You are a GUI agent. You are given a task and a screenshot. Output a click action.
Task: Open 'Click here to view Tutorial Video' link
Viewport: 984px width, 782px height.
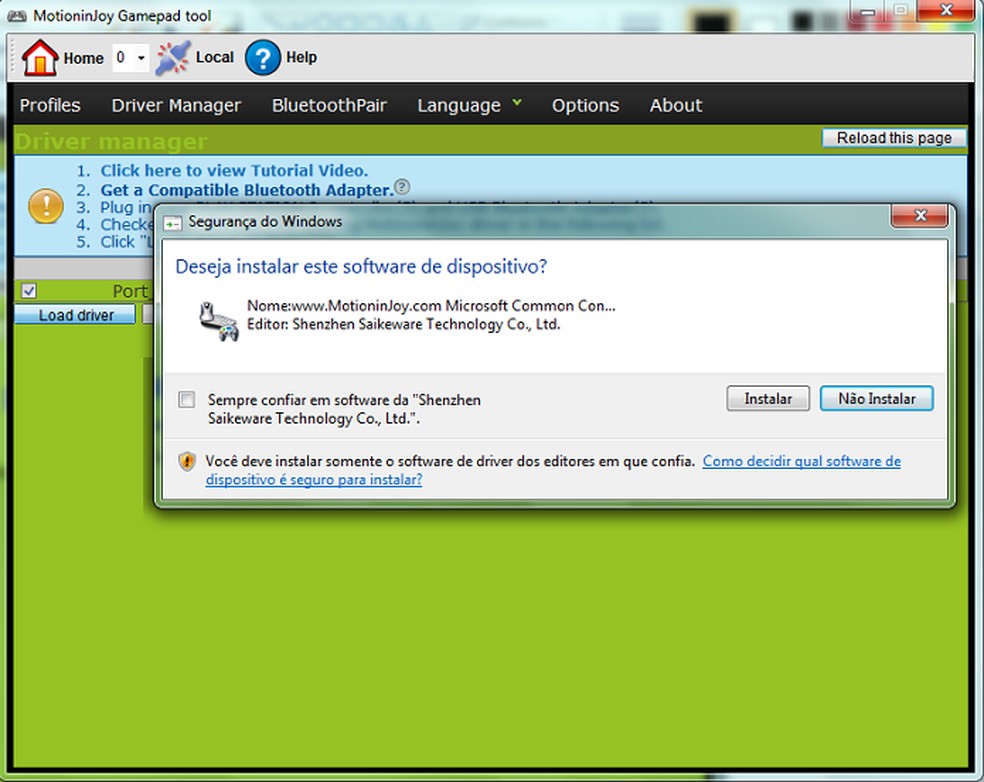[x=234, y=171]
